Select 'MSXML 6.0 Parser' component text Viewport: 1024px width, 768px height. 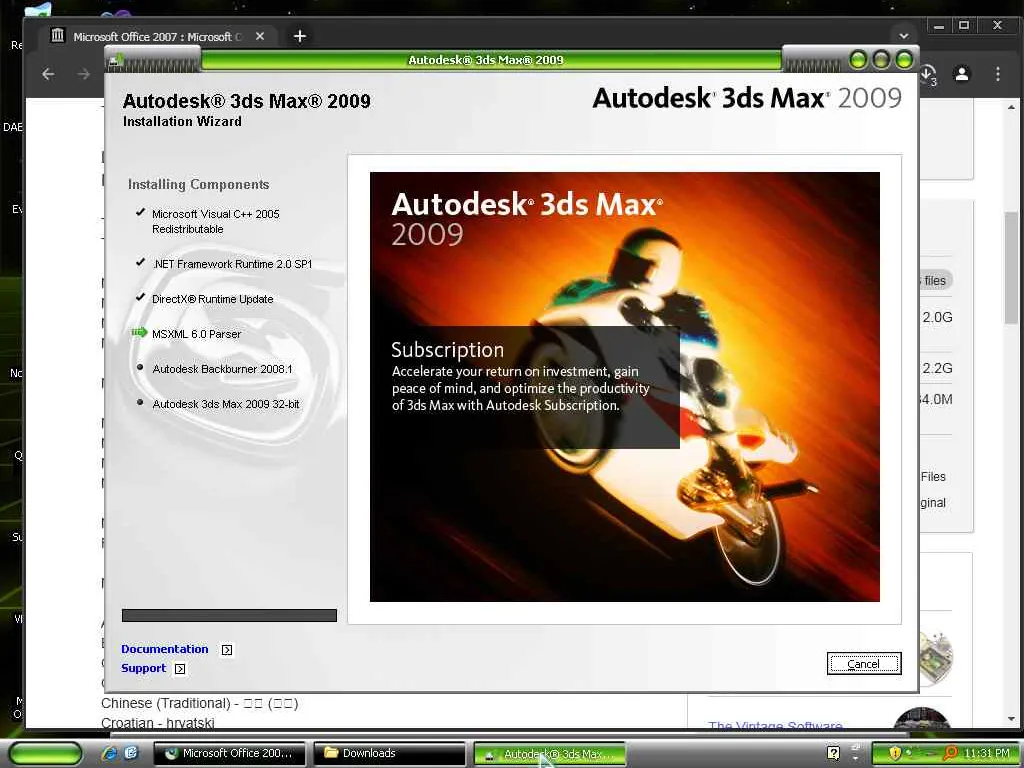pyautogui.click(x=197, y=334)
